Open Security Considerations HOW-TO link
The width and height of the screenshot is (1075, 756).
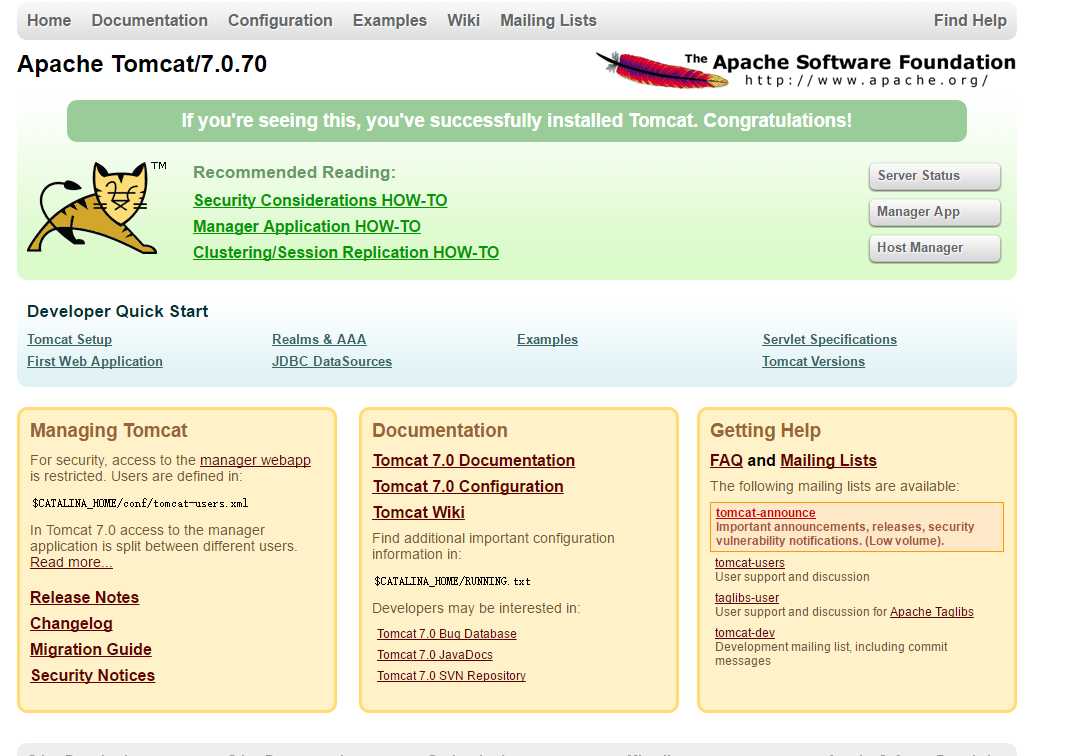coord(320,200)
